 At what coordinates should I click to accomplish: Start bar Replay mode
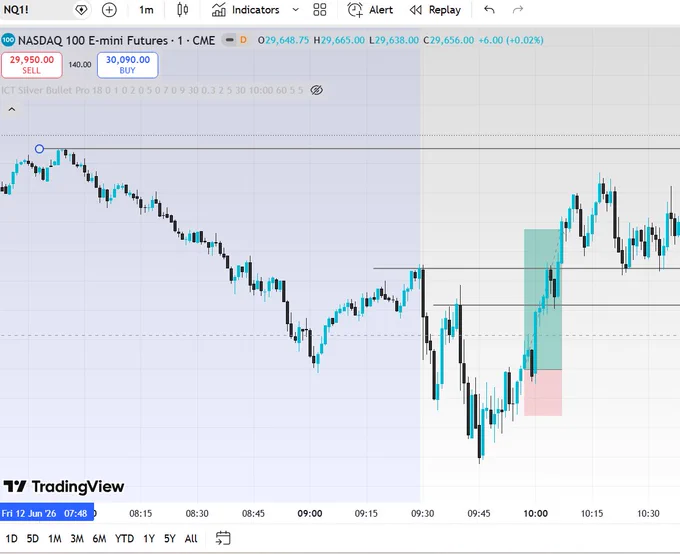[435, 10]
